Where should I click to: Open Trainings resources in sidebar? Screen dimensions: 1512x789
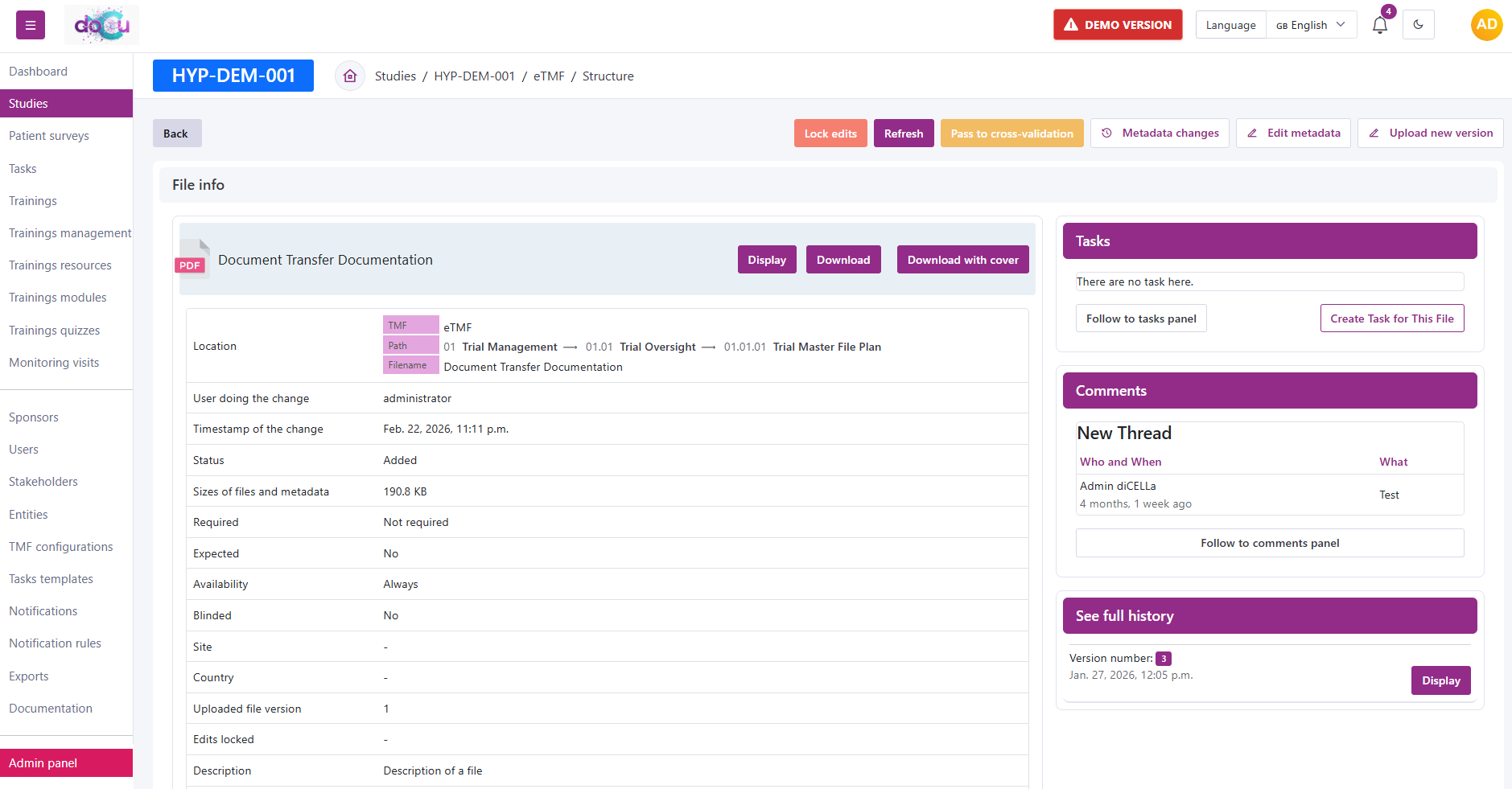(x=66, y=265)
